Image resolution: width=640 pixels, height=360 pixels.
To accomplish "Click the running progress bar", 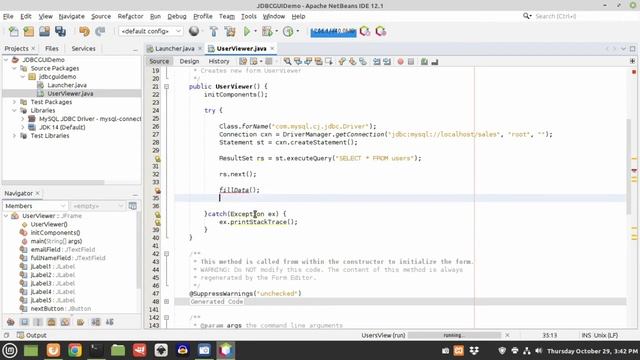I will click(454, 335).
